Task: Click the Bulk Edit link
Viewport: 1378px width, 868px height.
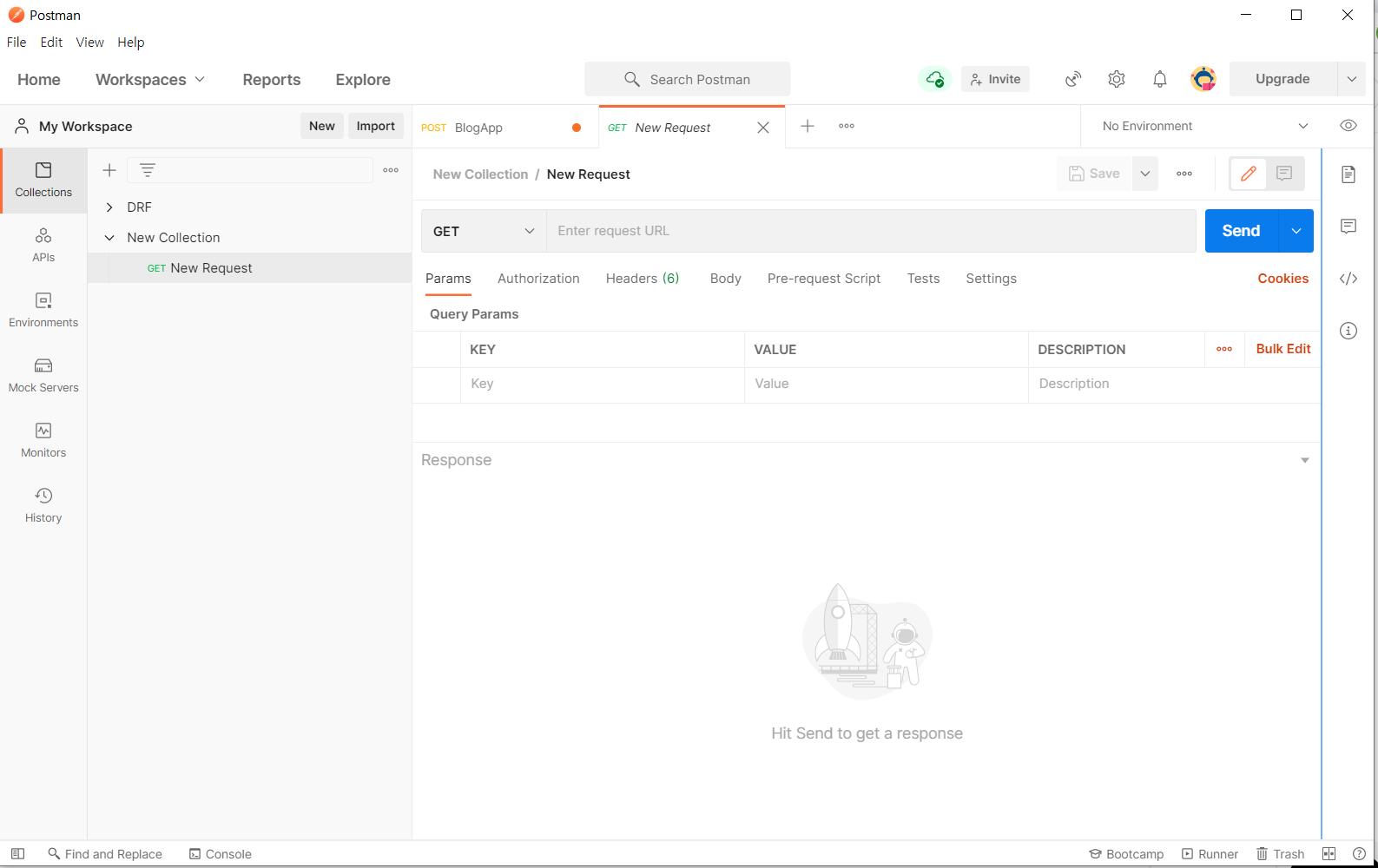Action: click(1283, 349)
